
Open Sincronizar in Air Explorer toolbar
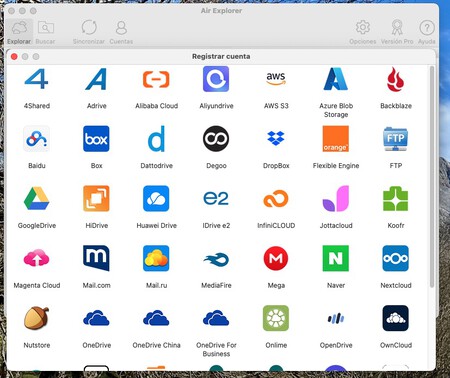point(89,32)
